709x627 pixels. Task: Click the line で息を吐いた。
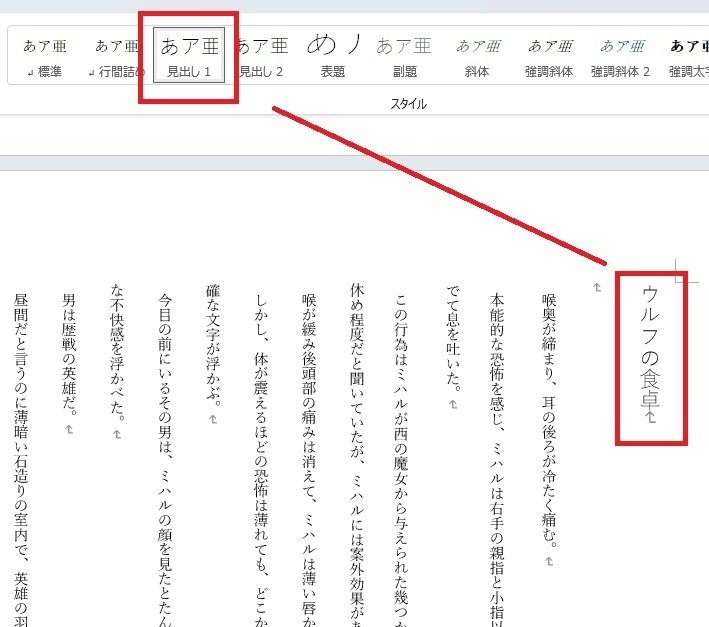pos(453,339)
